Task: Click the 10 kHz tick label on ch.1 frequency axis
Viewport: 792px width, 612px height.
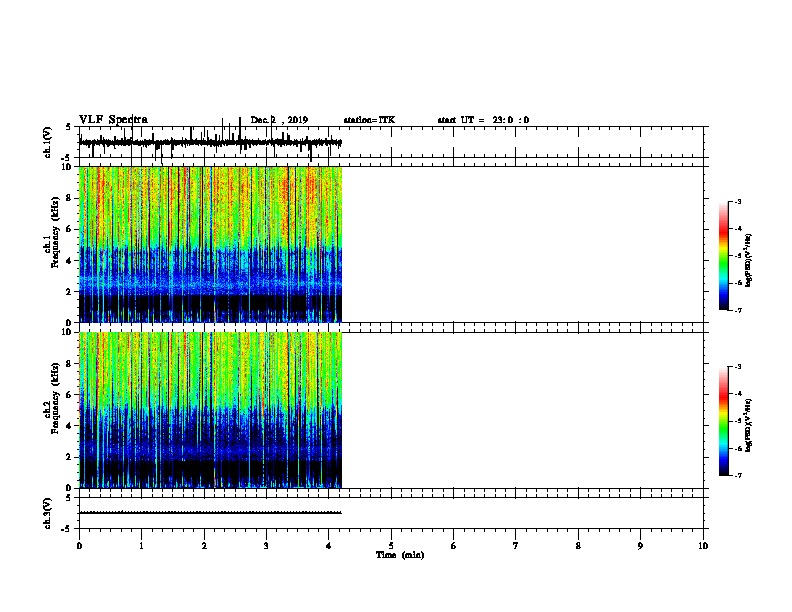Action: (x=67, y=167)
